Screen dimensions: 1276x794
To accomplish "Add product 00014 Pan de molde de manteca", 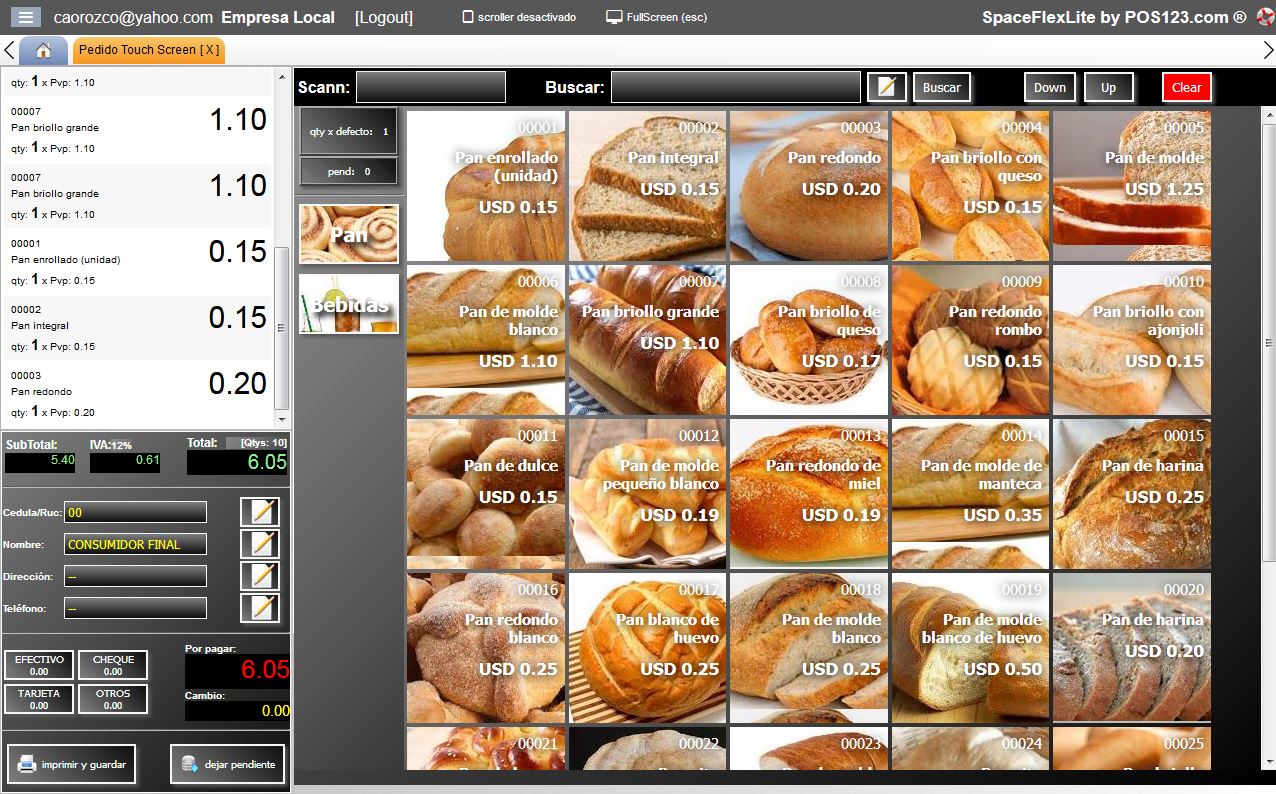I will coord(971,494).
